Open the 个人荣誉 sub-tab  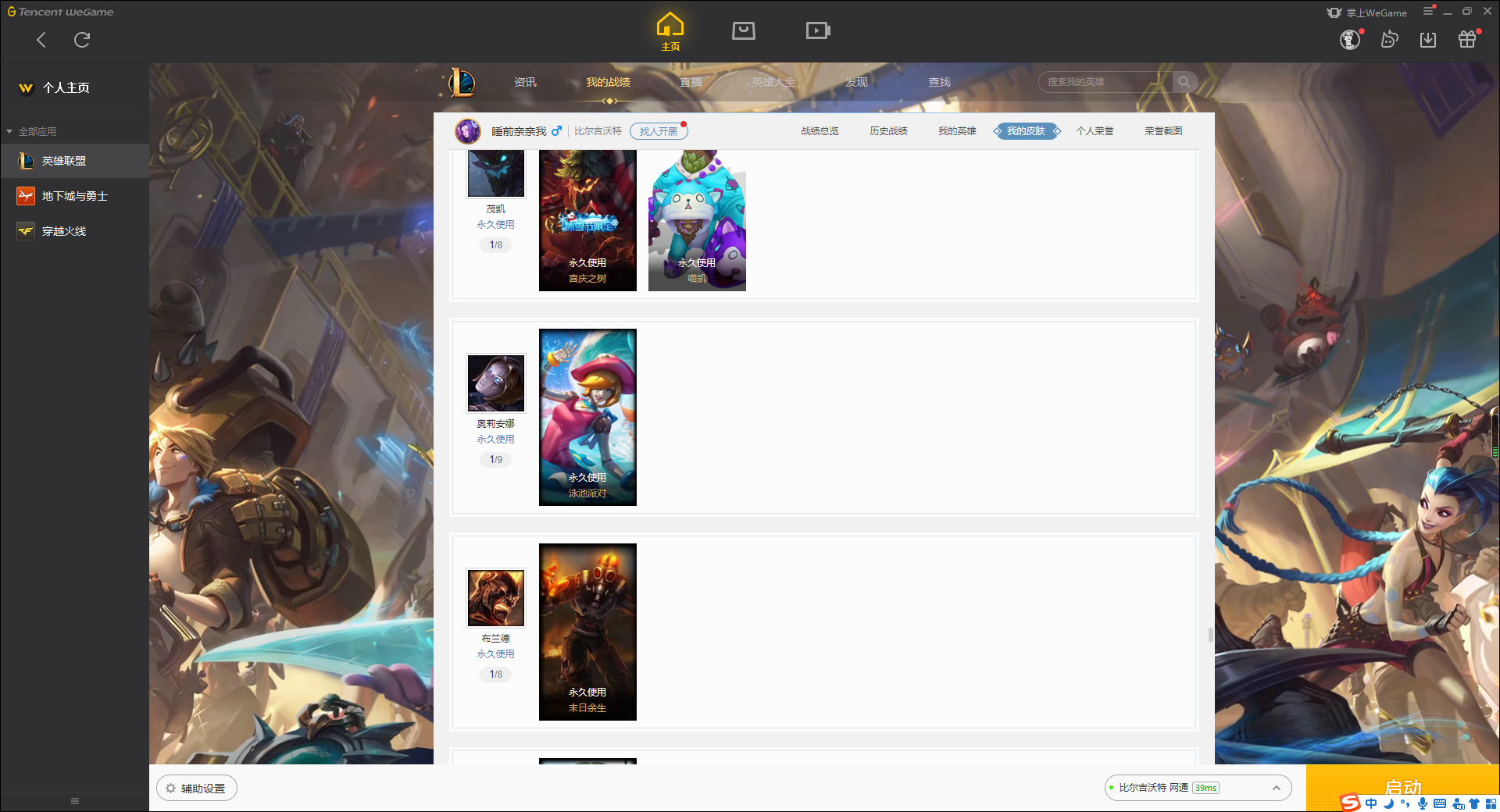click(x=1095, y=131)
